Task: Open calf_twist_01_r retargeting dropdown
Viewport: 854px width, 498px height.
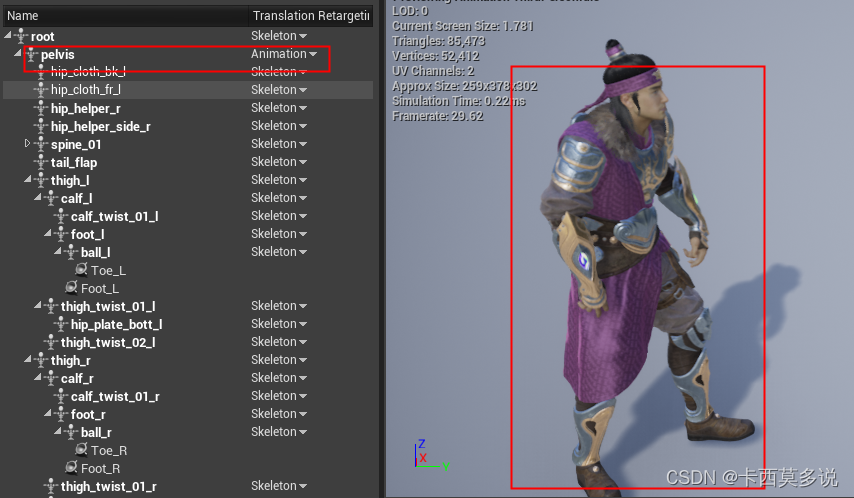Action: (279, 396)
